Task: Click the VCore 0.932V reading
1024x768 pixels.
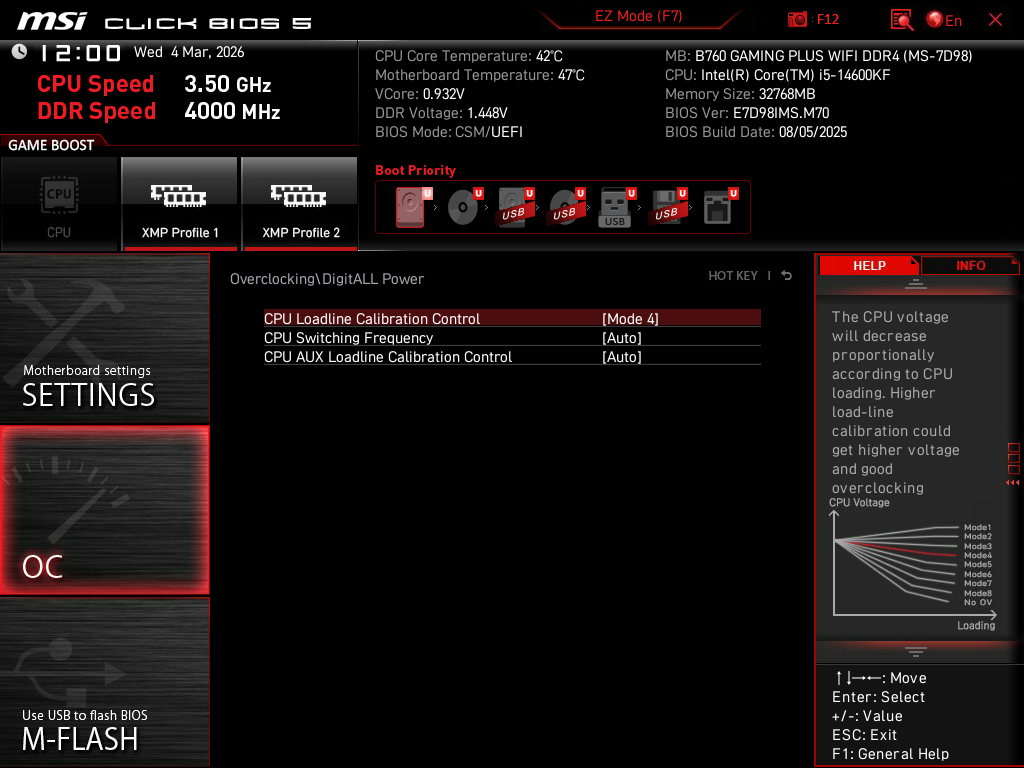Action: 420,94
